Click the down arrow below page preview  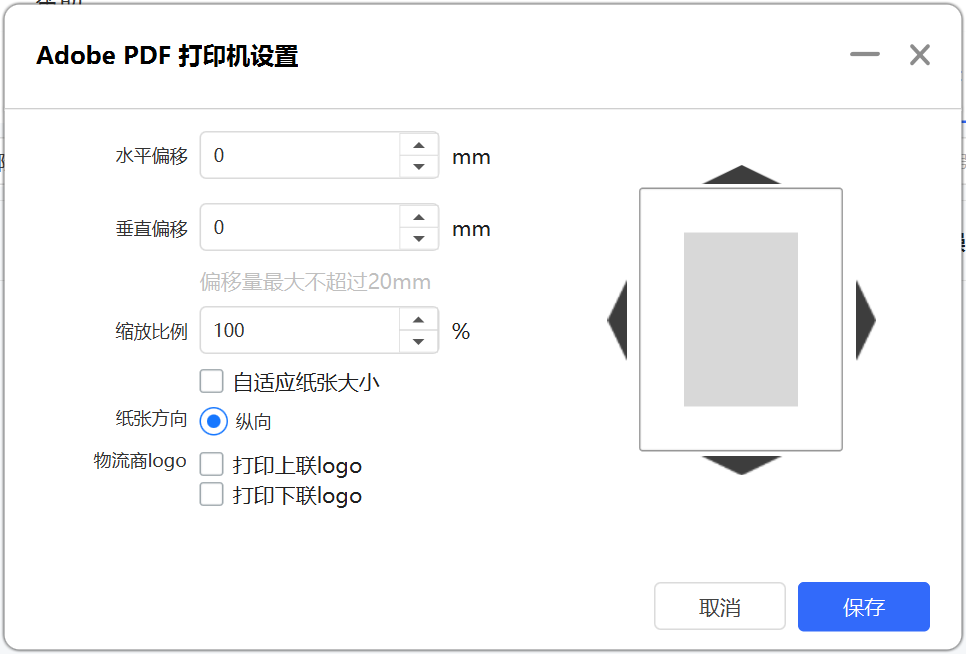point(741,464)
